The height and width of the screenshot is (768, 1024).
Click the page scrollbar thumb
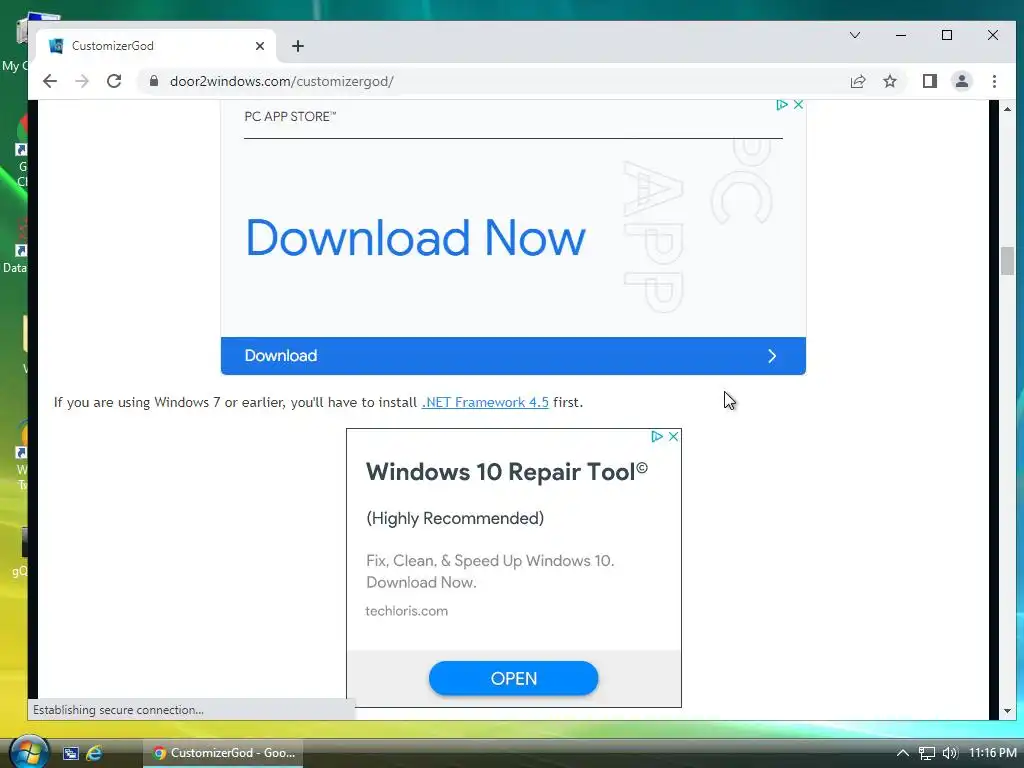pyautogui.click(x=1007, y=261)
